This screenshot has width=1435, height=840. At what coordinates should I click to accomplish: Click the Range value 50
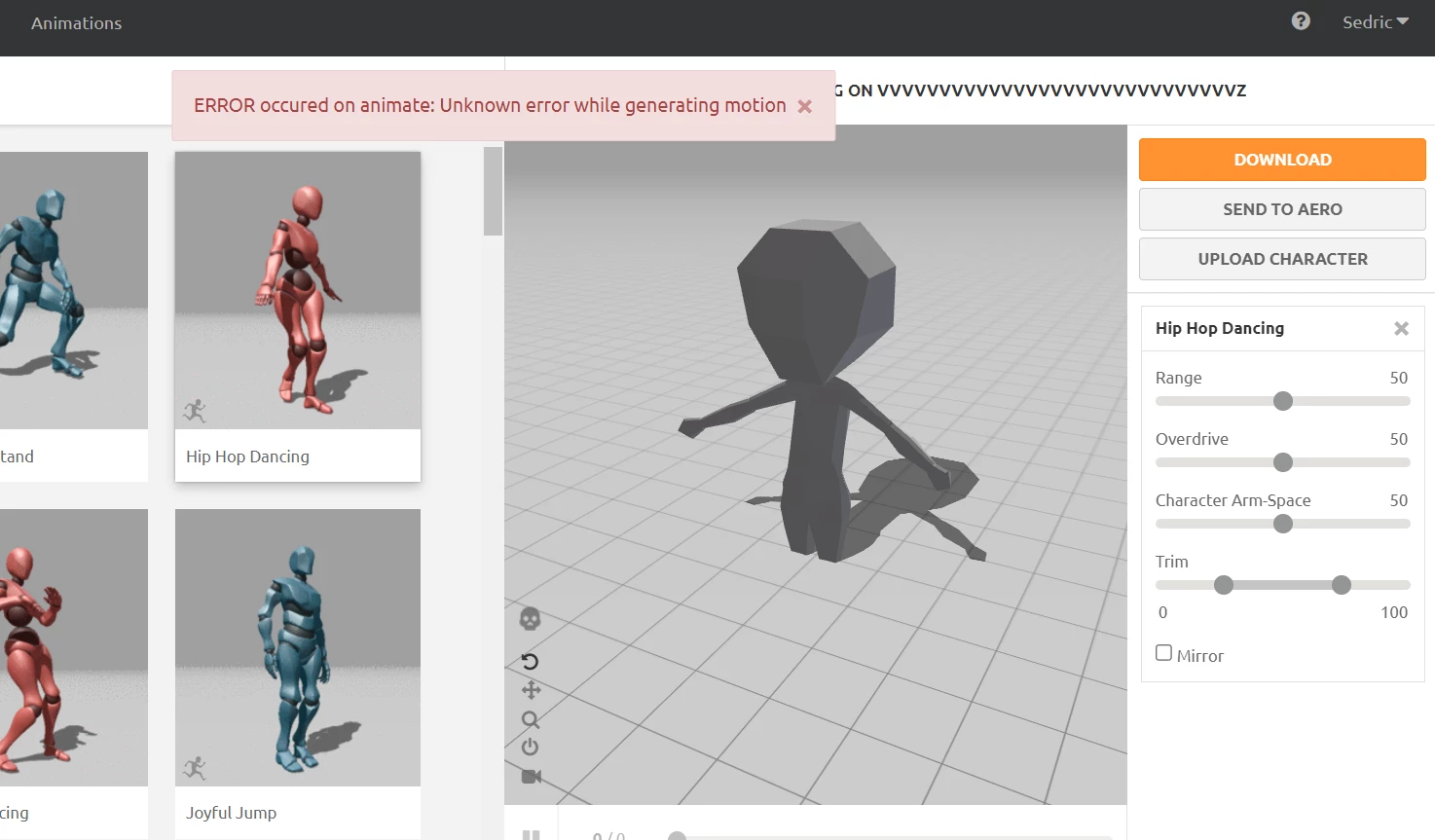coord(1399,378)
